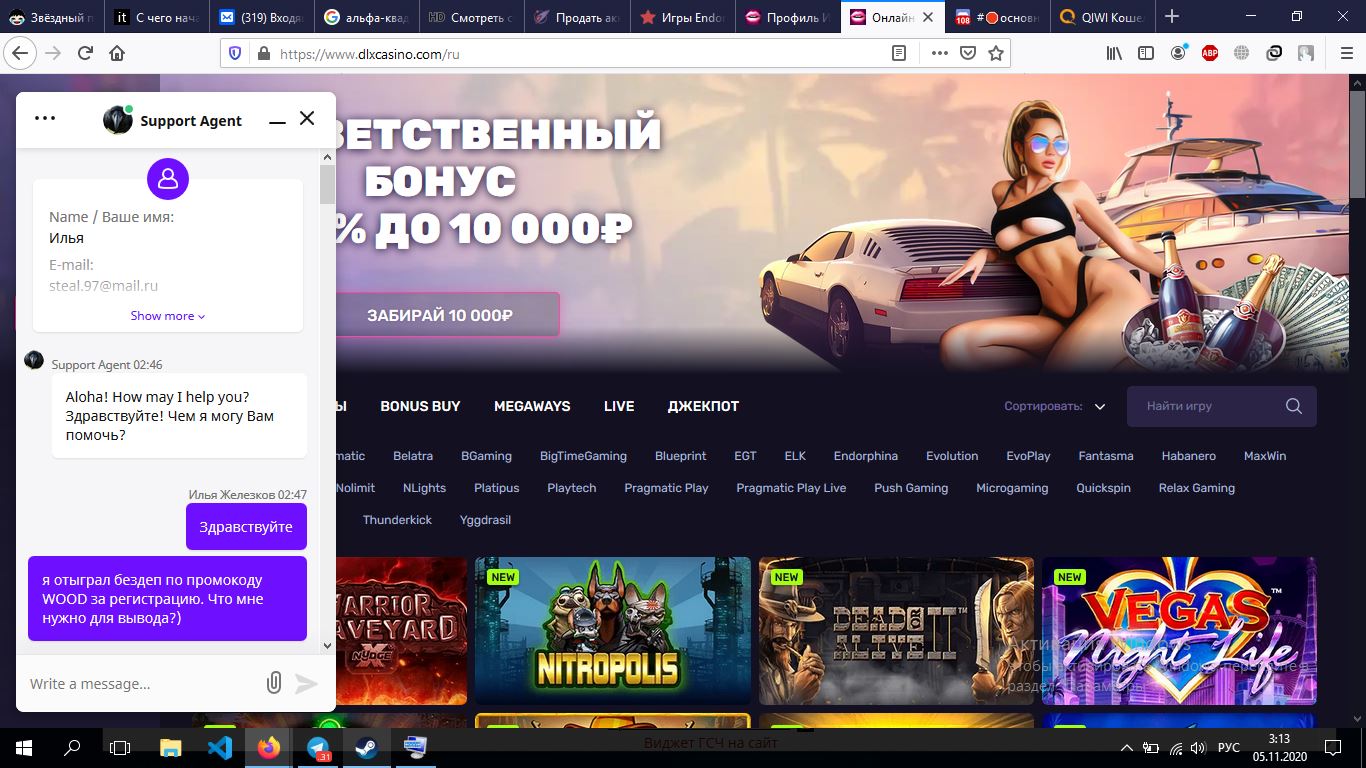Viewport: 1366px width, 768px height.
Task: Click the game search magnifier icon
Action: [x=1294, y=406]
